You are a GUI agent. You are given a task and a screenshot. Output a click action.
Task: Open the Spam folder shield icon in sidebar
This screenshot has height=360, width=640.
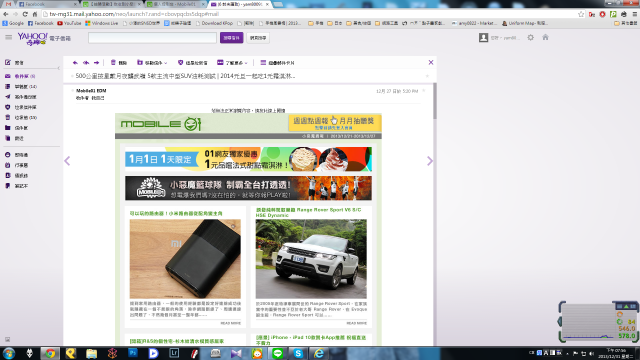point(8,107)
